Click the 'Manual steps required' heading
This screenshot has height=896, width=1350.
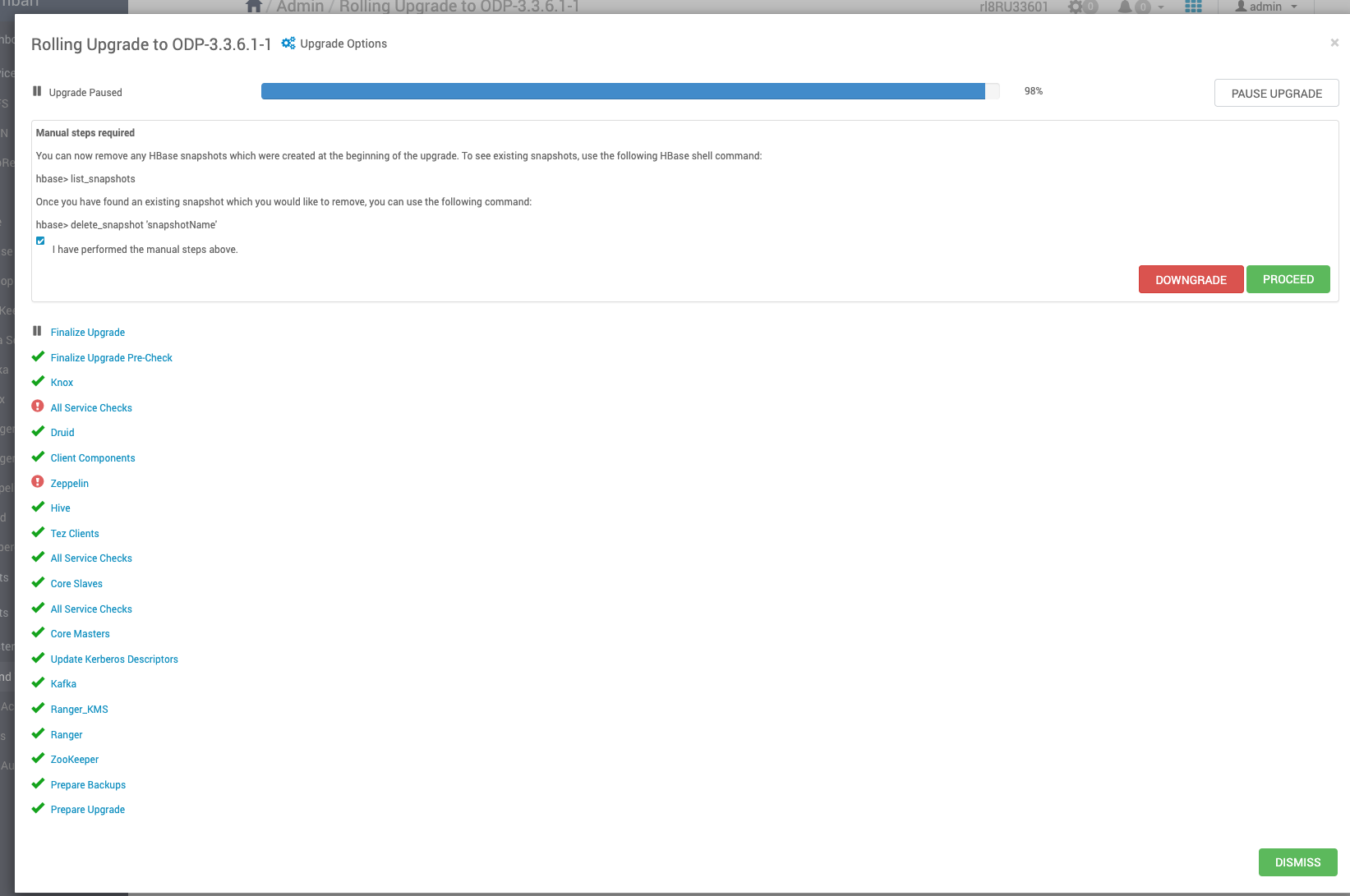pos(85,133)
